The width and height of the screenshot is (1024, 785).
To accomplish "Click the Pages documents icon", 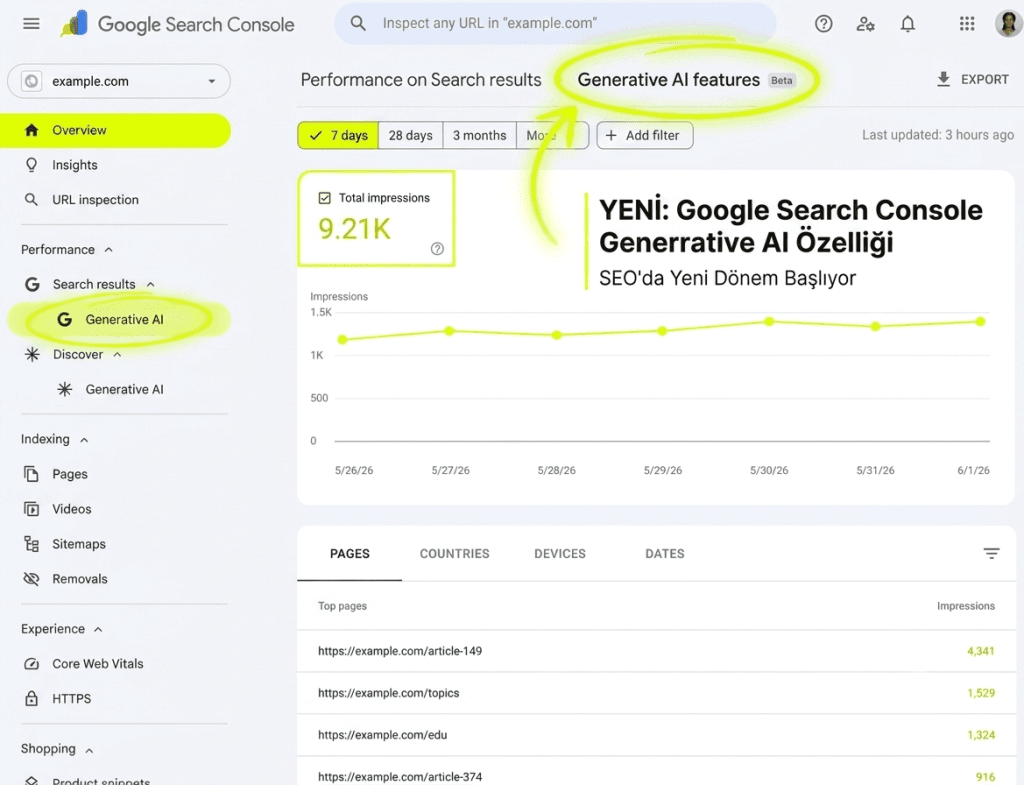I will pyautogui.click(x=31, y=473).
